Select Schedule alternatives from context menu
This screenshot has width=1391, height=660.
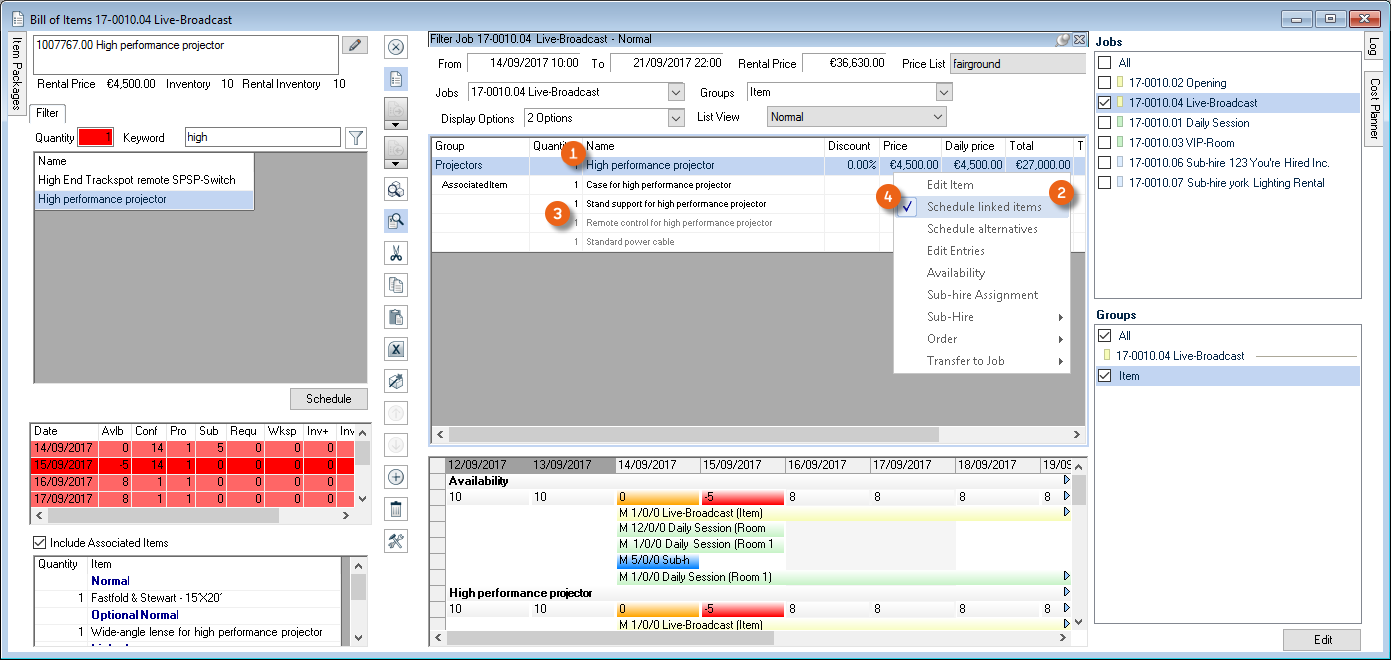(981, 229)
